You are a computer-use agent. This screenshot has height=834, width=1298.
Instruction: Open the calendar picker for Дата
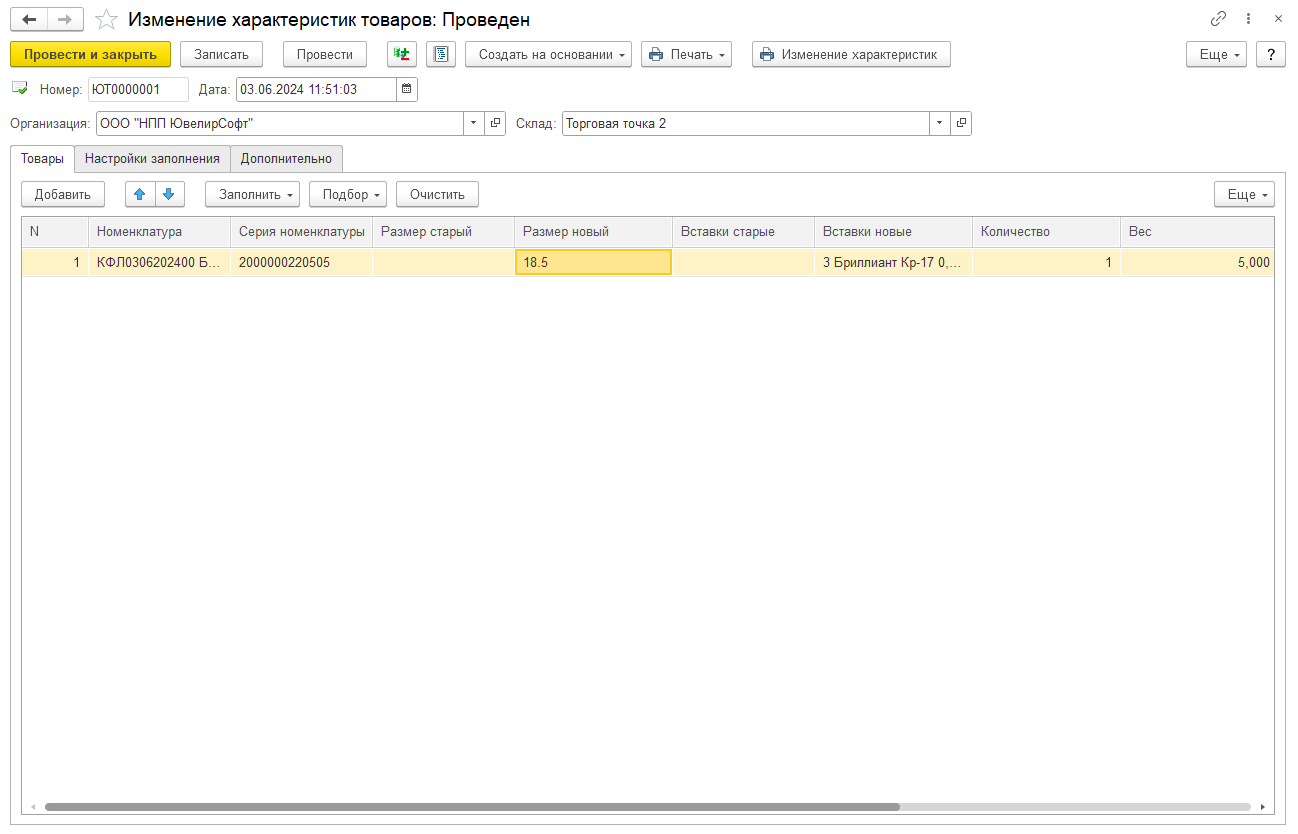[x=406, y=89]
